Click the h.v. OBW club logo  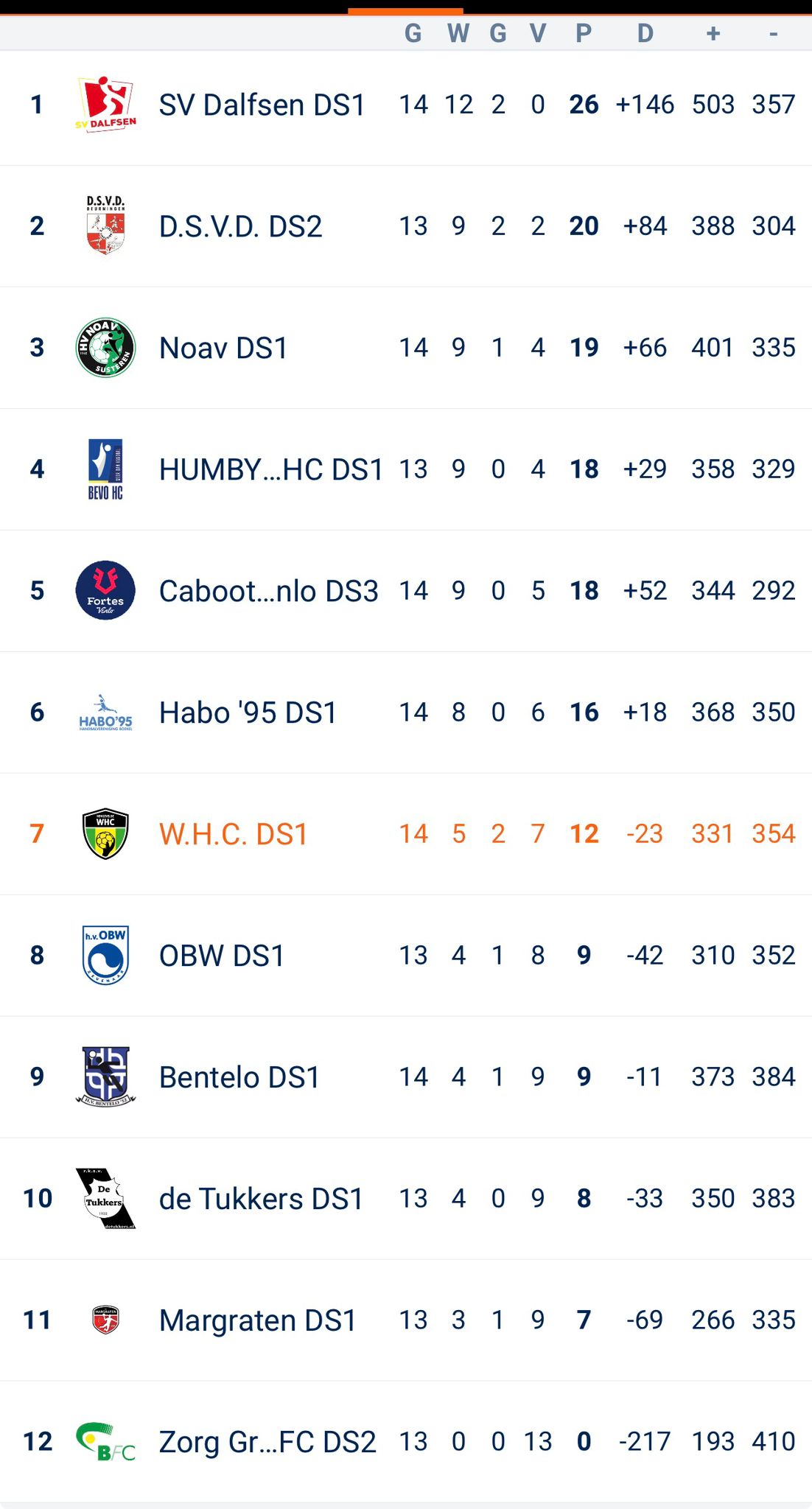click(105, 955)
